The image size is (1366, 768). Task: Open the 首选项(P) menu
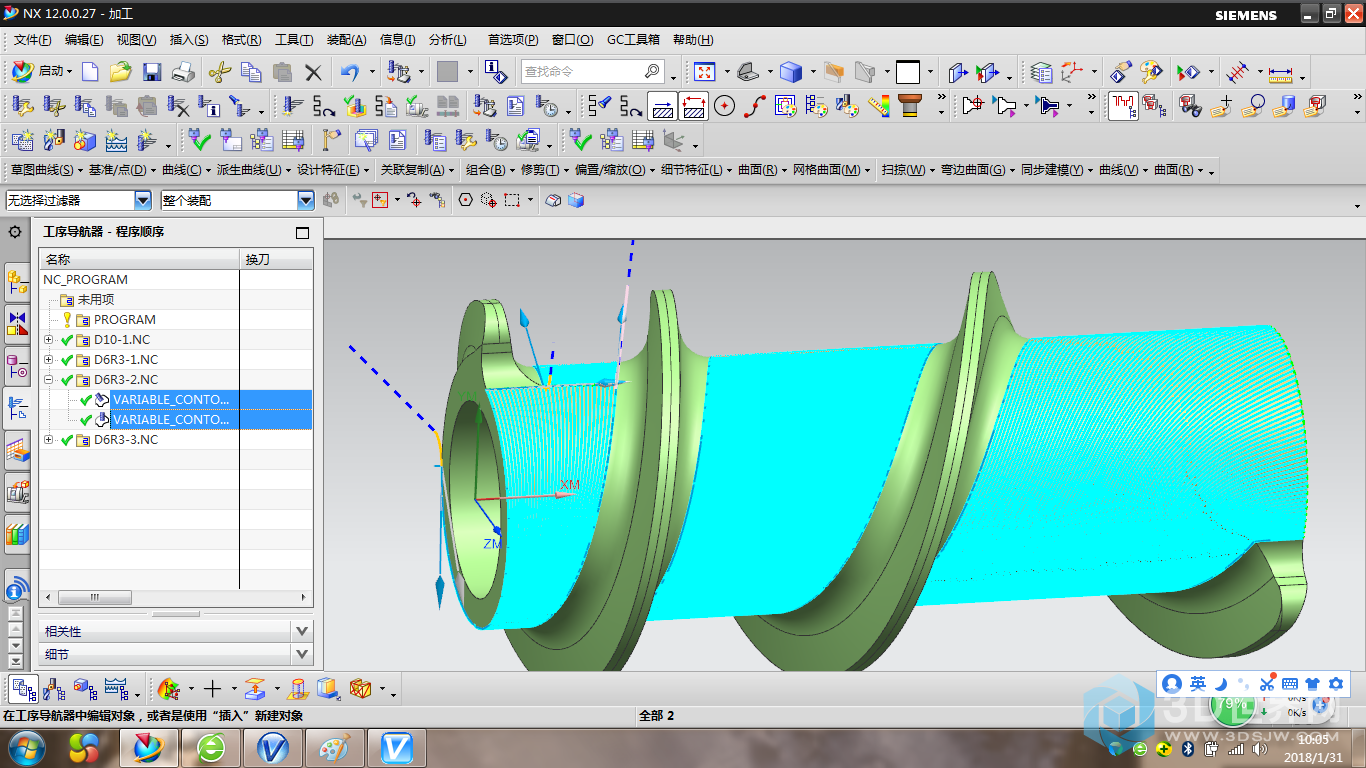pyautogui.click(x=513, y=40)
